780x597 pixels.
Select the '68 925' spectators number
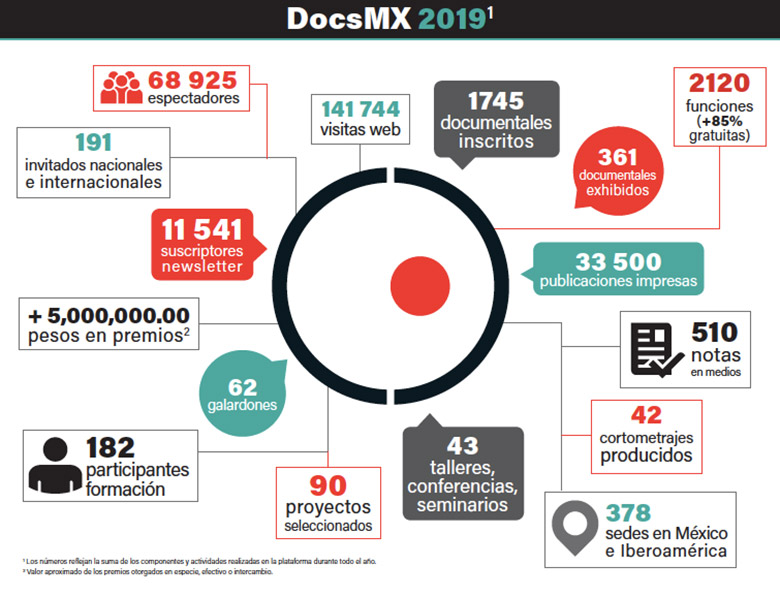click(x=193, y=80)
